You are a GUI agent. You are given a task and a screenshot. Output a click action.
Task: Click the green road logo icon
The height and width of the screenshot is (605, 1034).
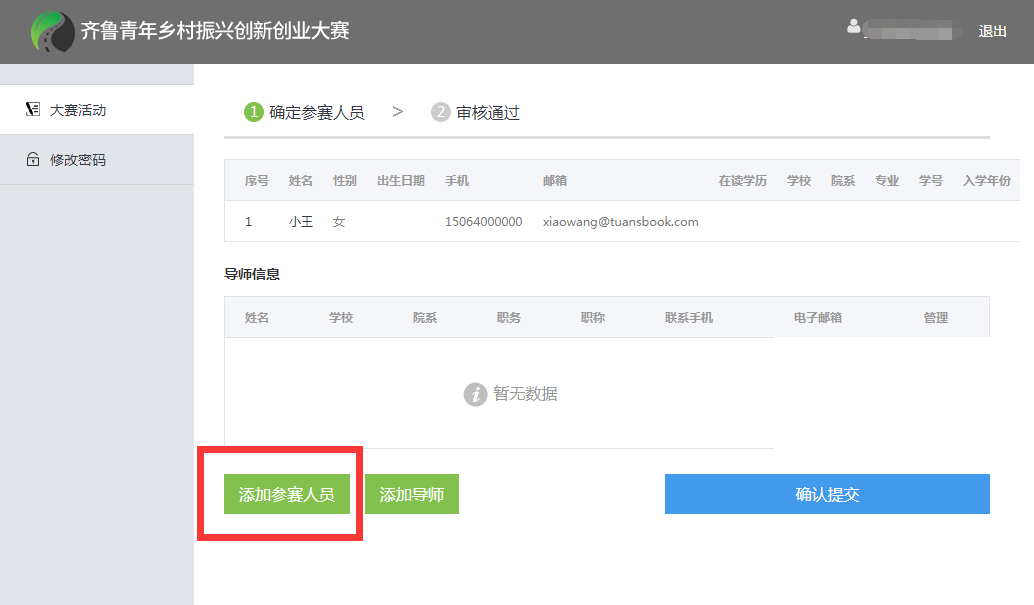pos(52,32)
